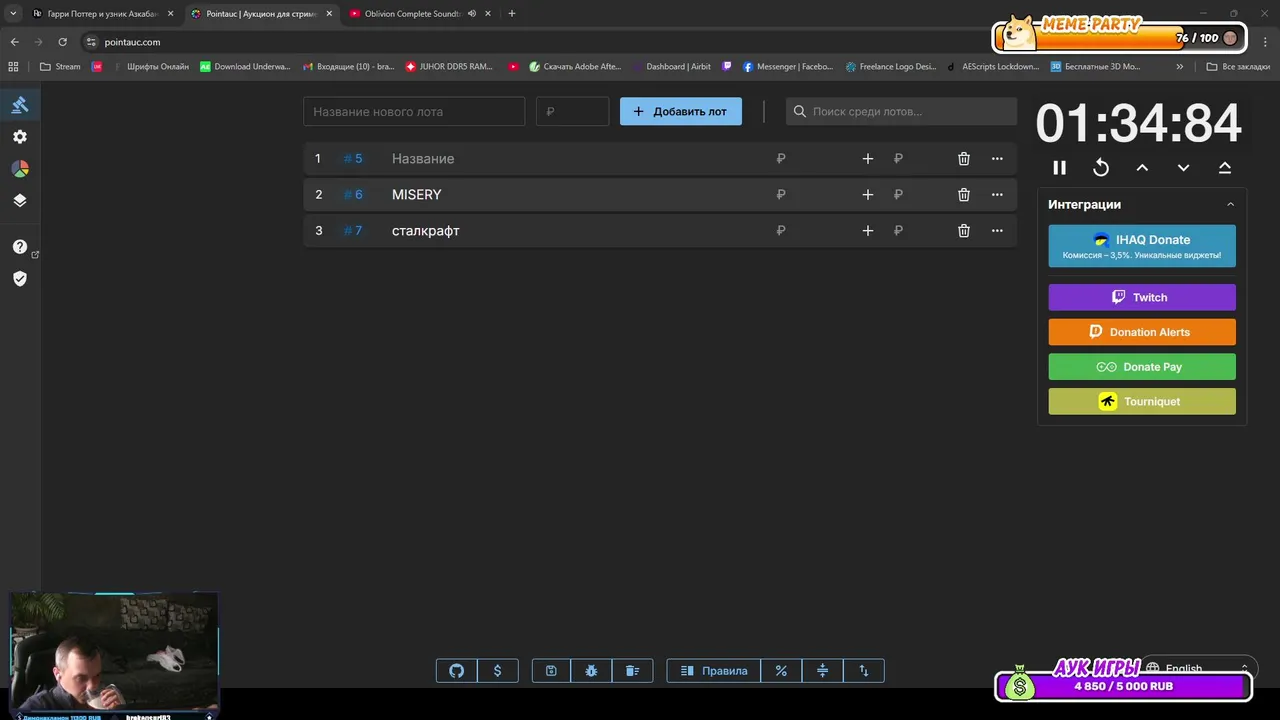Reload the pointauc.com page
The image size is (1280, 720).
click(x=62, y=42)
